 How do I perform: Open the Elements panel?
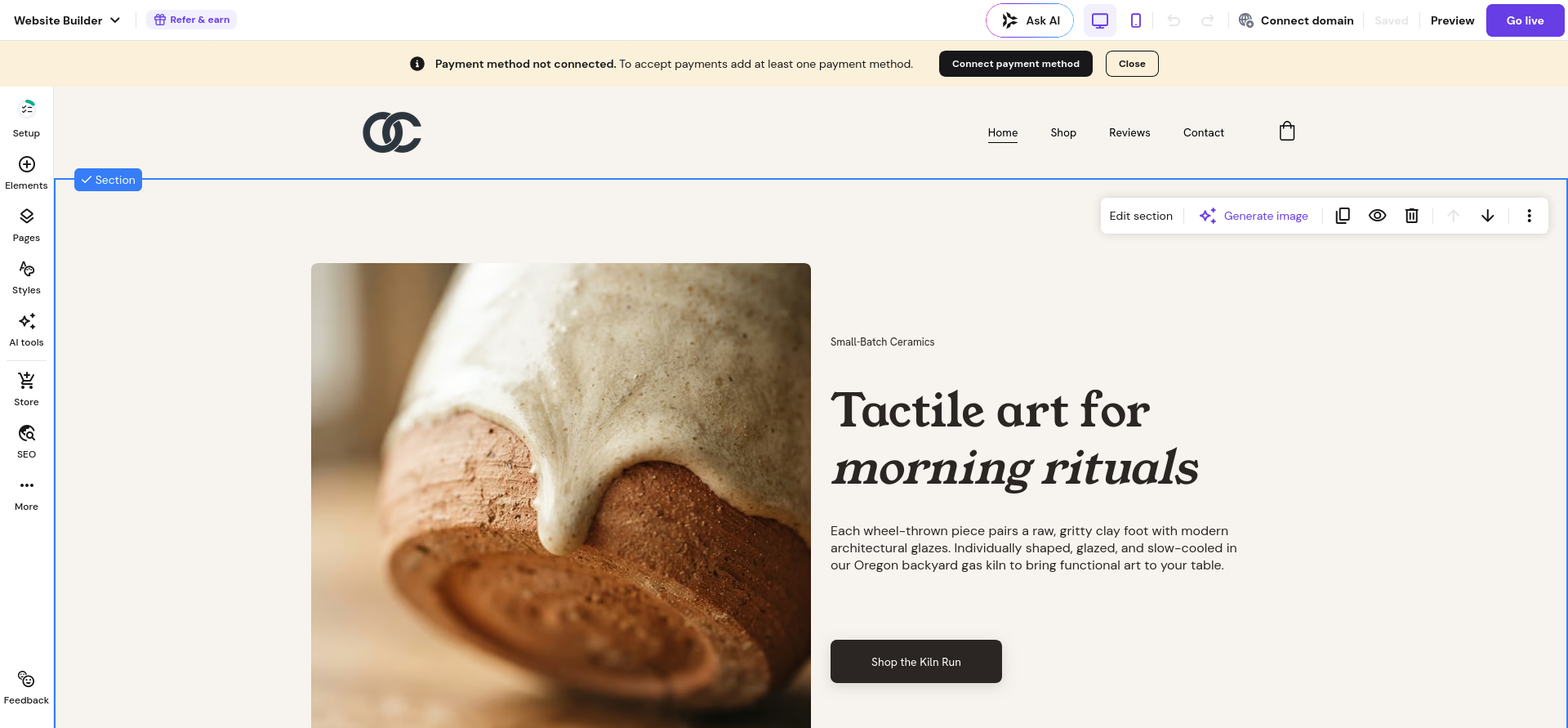point(26,173)
